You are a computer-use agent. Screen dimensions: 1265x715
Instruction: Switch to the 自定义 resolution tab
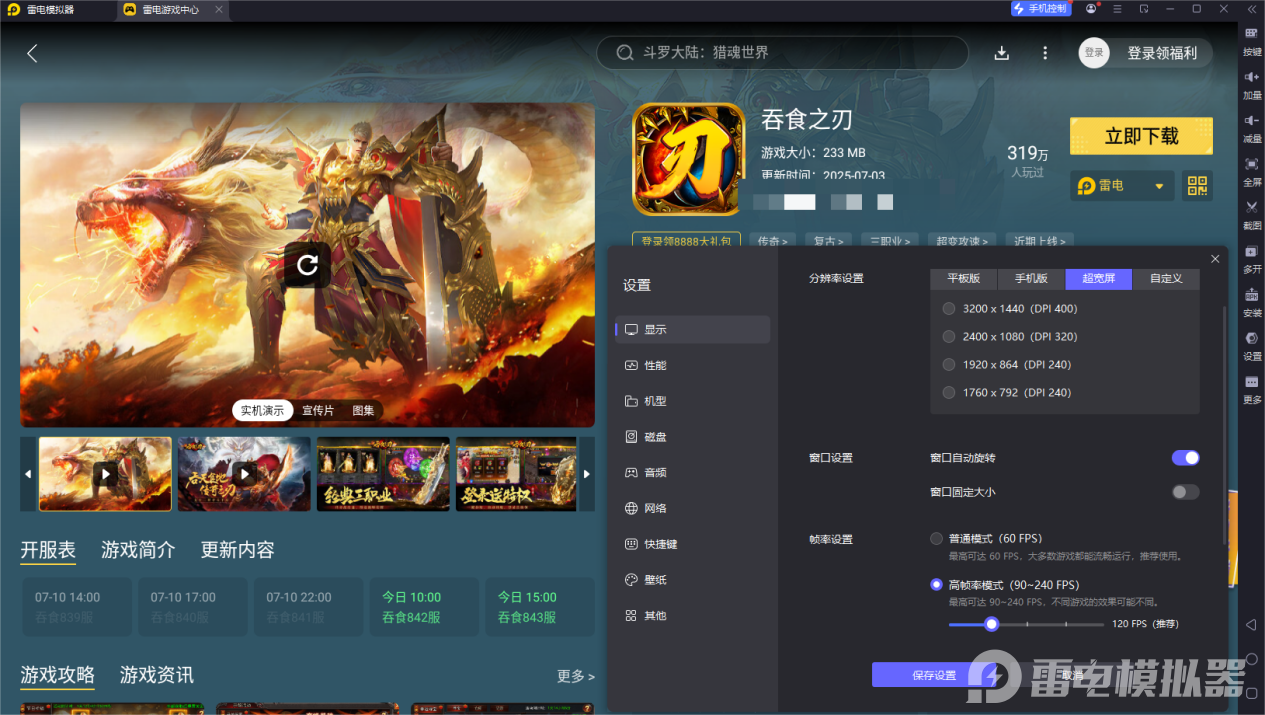click(x=1166, y=279)
